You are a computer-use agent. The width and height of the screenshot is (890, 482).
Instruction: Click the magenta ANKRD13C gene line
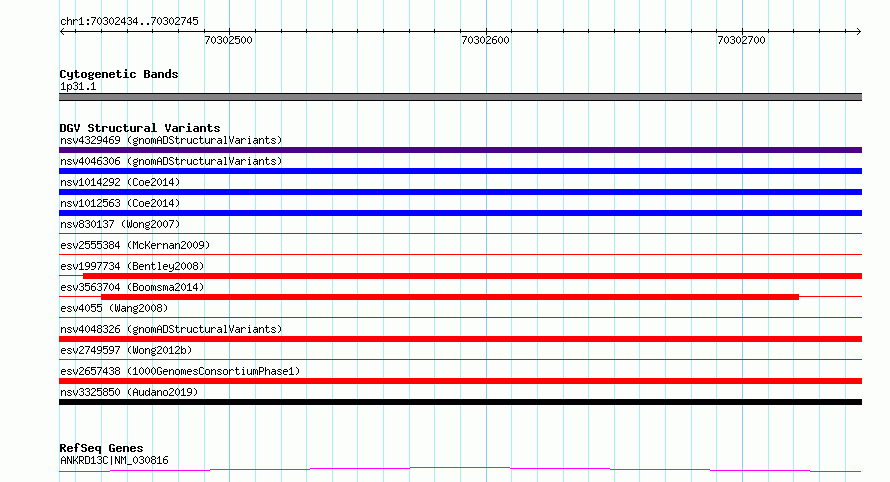pyautogui.click(x=460, y=470)
